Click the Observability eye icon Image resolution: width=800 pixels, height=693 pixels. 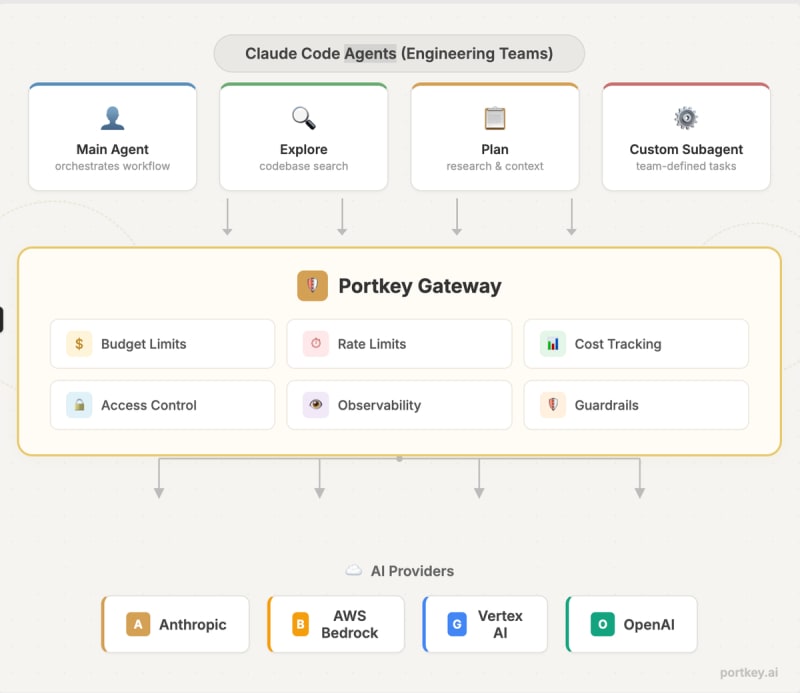coord(316,405)
